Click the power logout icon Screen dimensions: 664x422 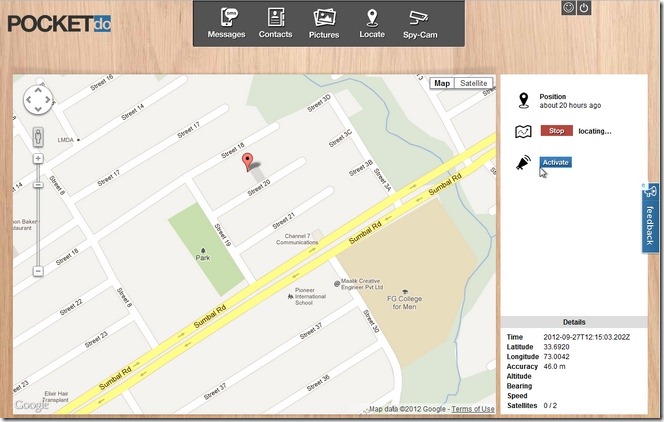(x=584, y=8)
